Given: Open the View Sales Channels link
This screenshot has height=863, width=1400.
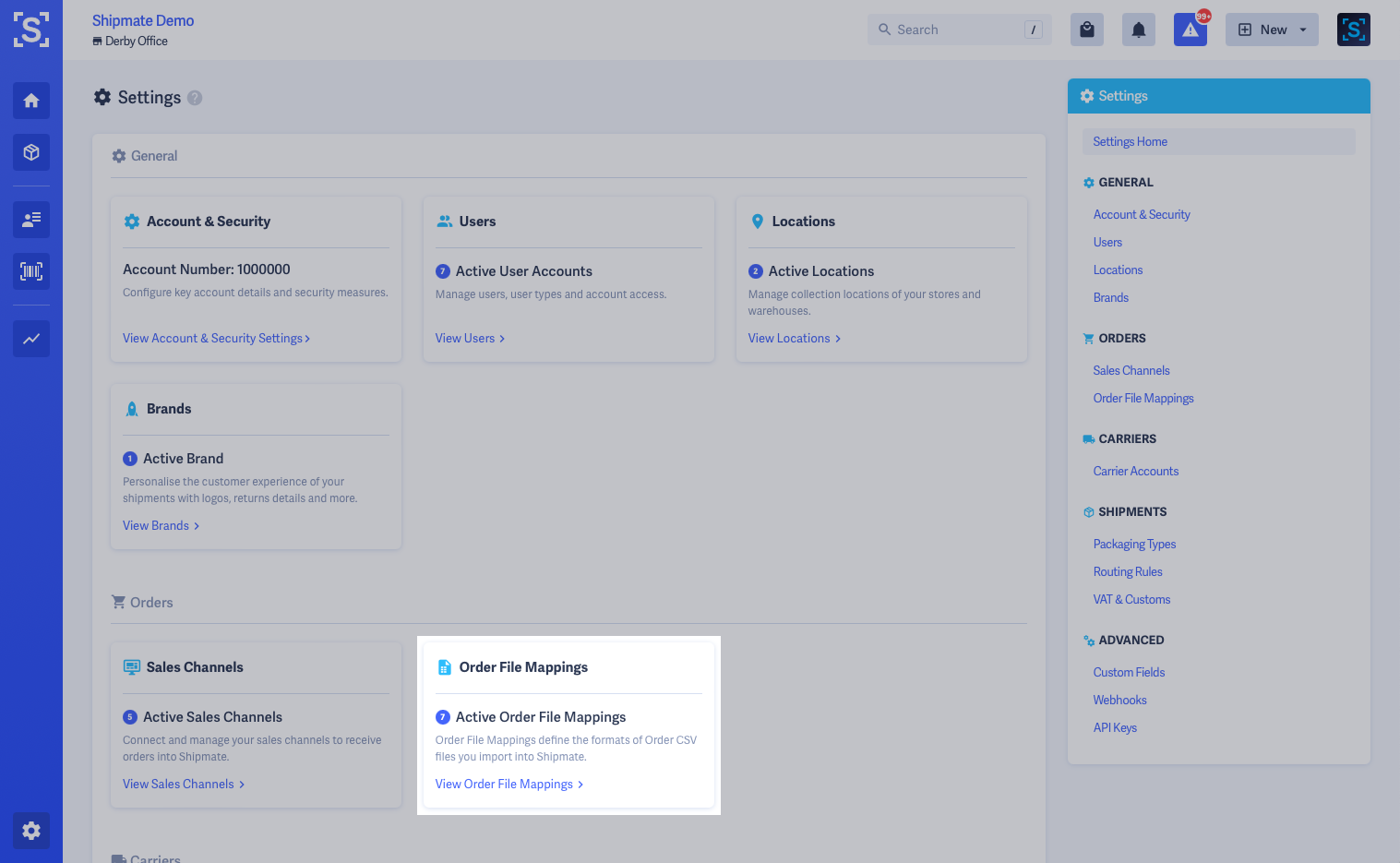Looking at the screenshot, I should (x=184, y=785).
